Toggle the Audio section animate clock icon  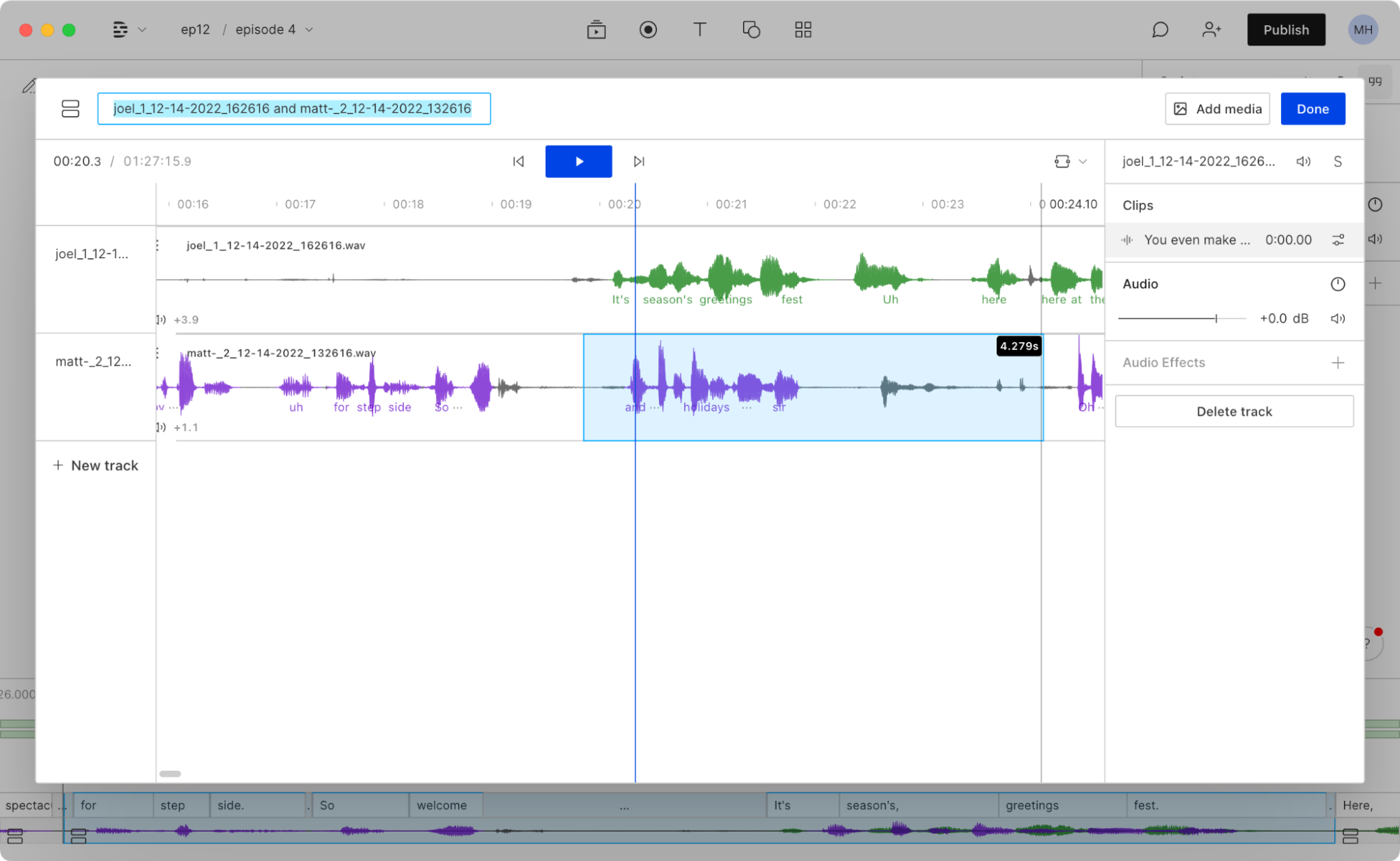(x=1338, y=284)
